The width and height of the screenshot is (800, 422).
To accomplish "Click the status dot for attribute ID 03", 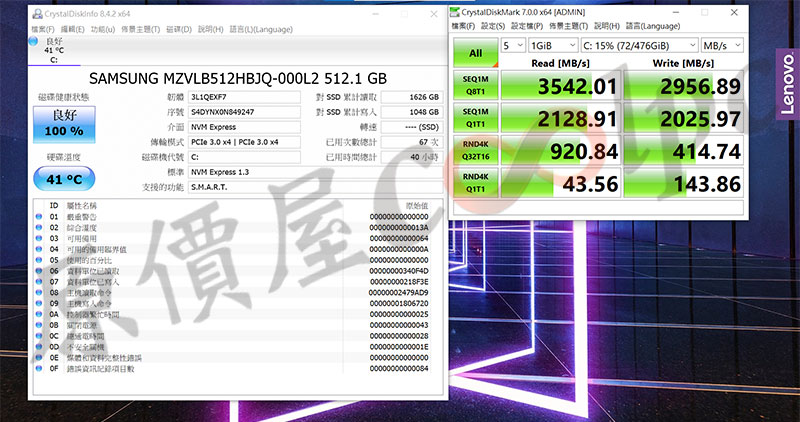I will click(39, 238).
